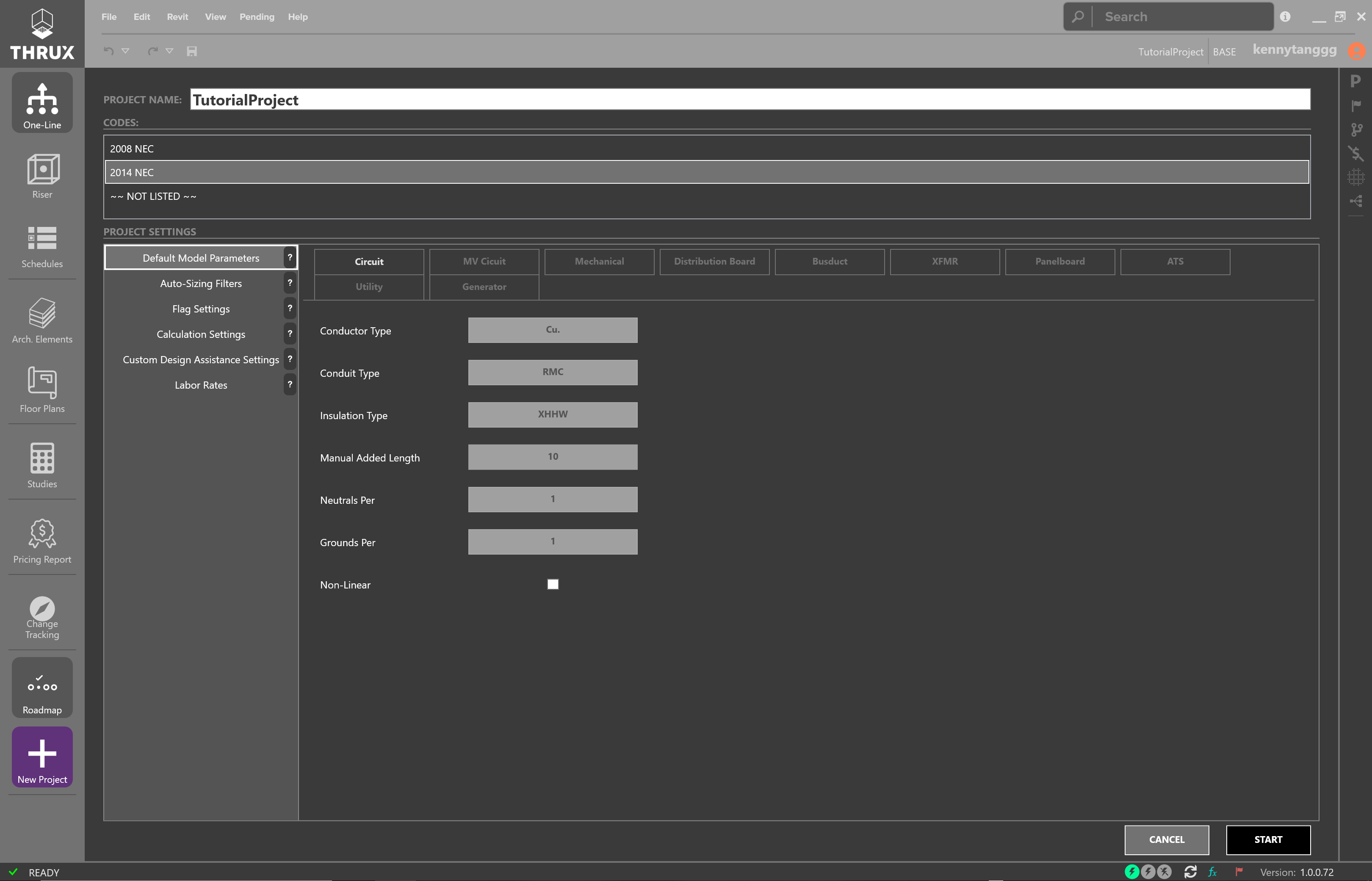Select Custom Design Assistance Settings
Screen dimensions: 1372x881
tap(201, 359)
